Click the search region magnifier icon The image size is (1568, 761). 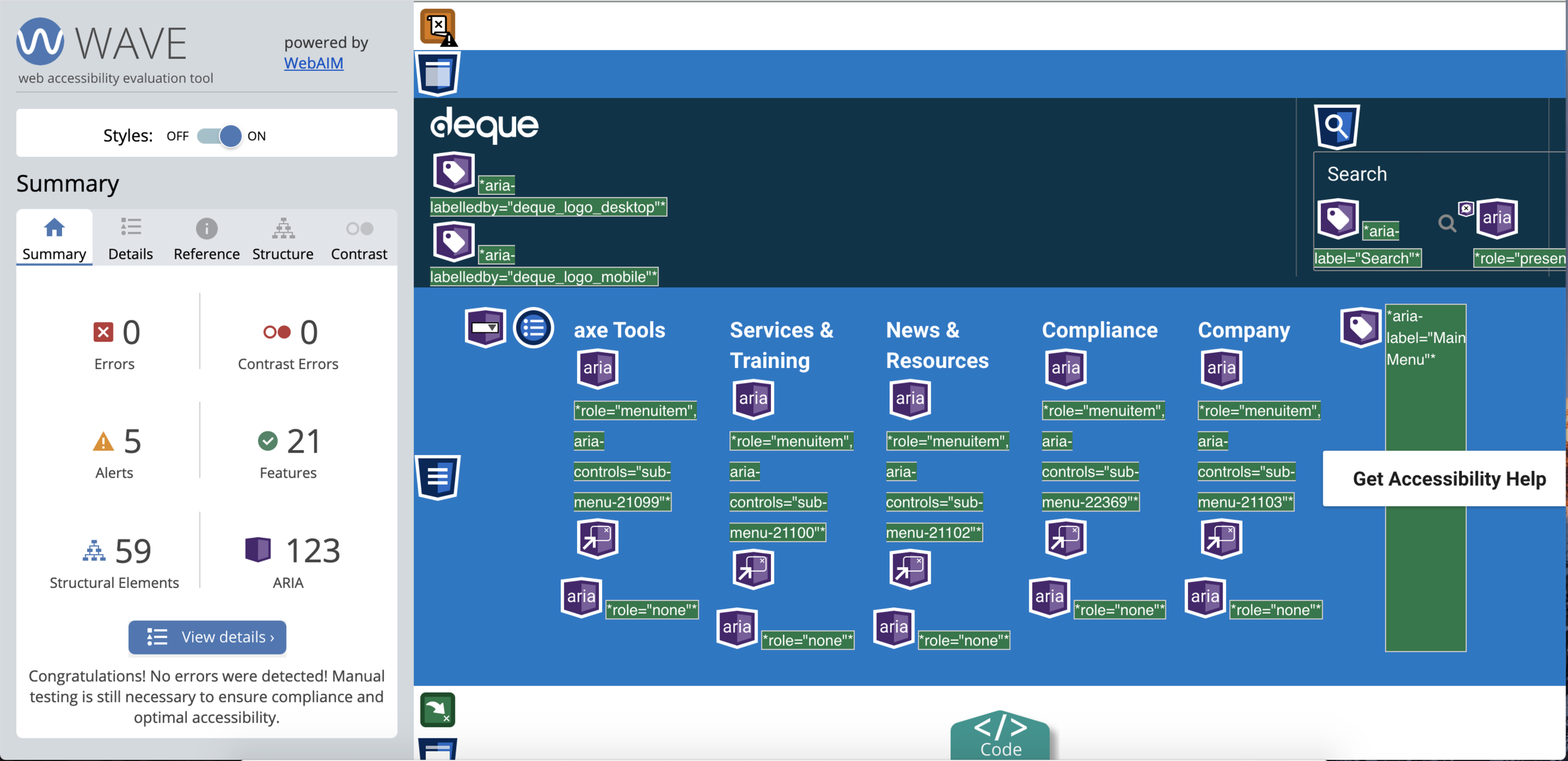[1337, 127]
